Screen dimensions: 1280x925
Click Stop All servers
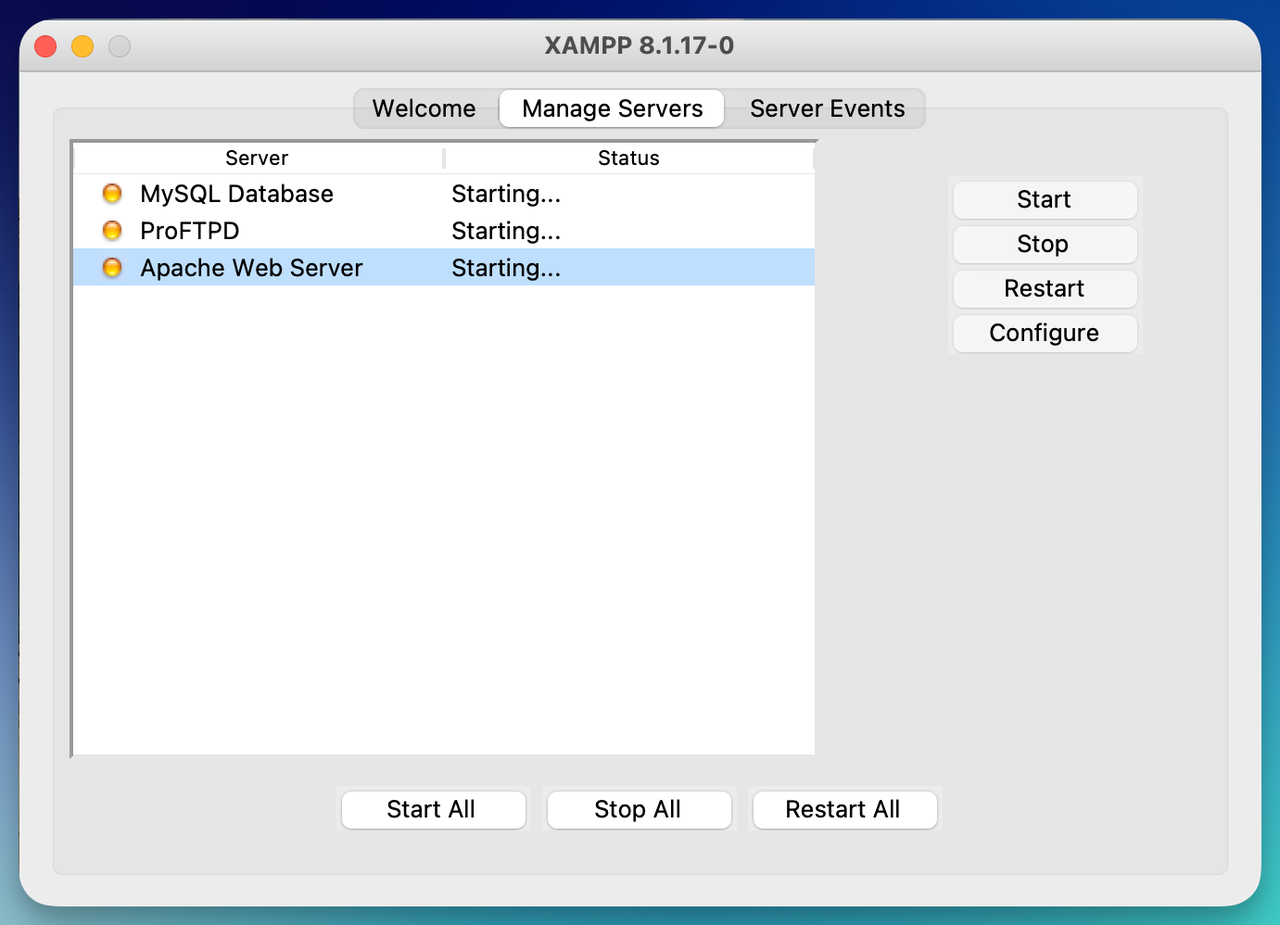point(639,810)
